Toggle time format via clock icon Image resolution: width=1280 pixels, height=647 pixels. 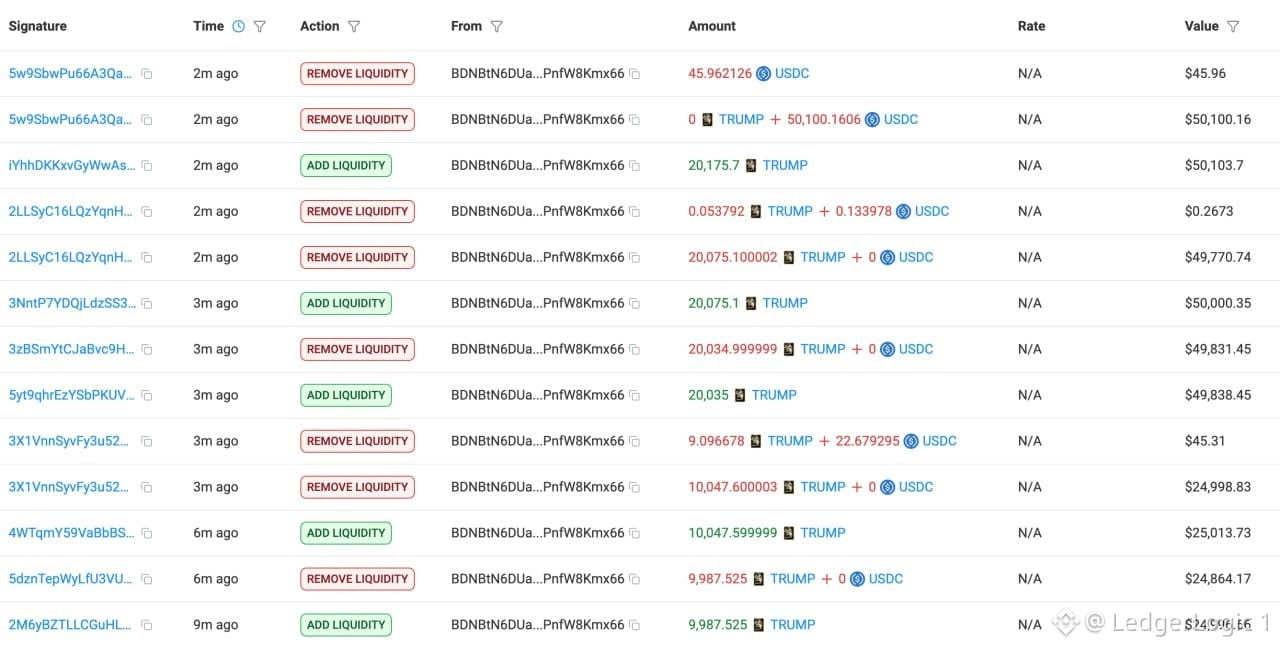point(238,27)
